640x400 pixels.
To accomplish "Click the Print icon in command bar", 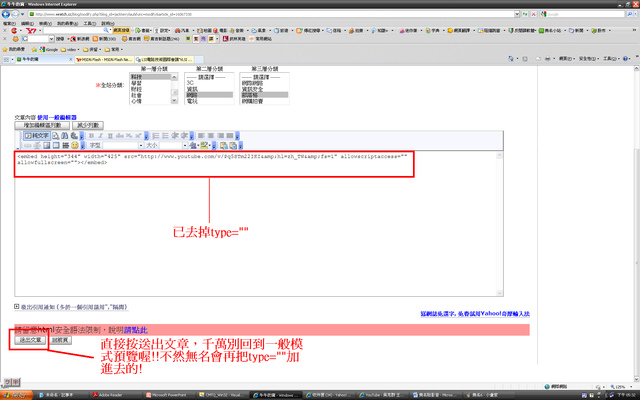I will pyautogui.click(x=547, y=59).
